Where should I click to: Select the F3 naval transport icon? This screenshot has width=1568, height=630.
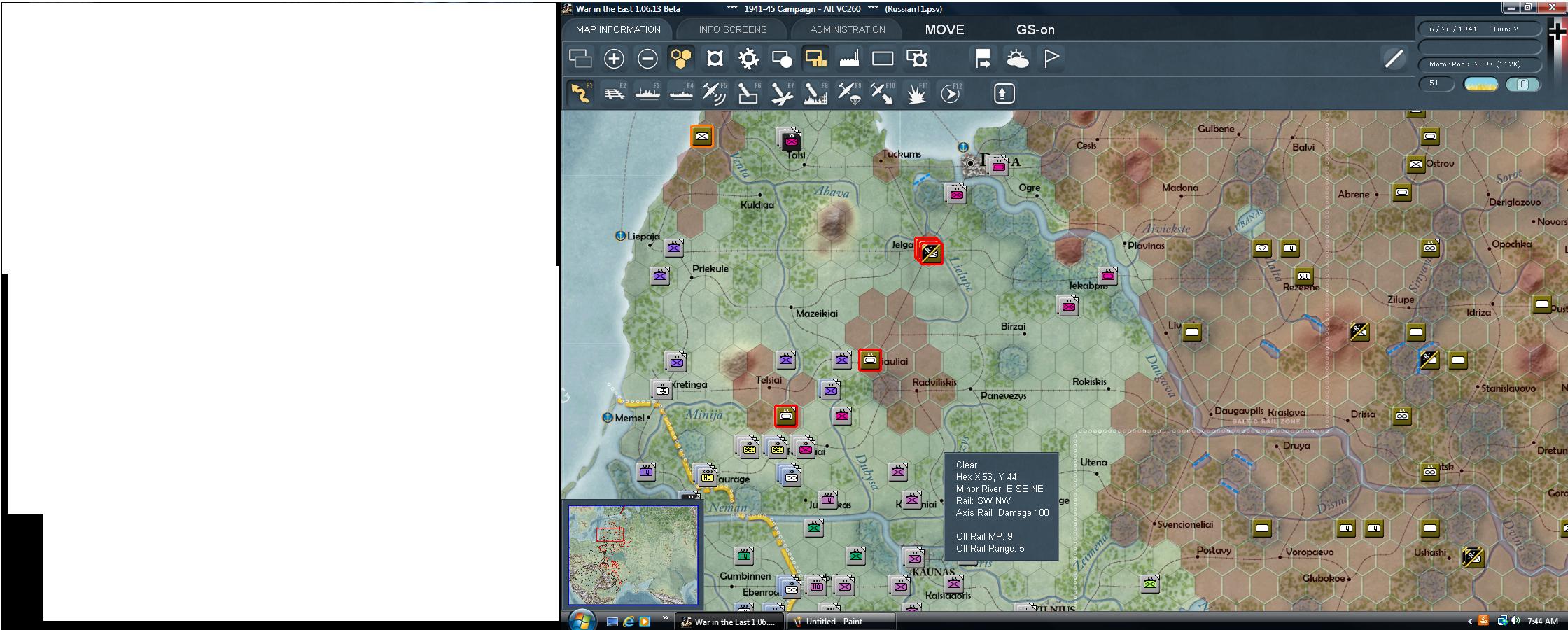[647, 93]
